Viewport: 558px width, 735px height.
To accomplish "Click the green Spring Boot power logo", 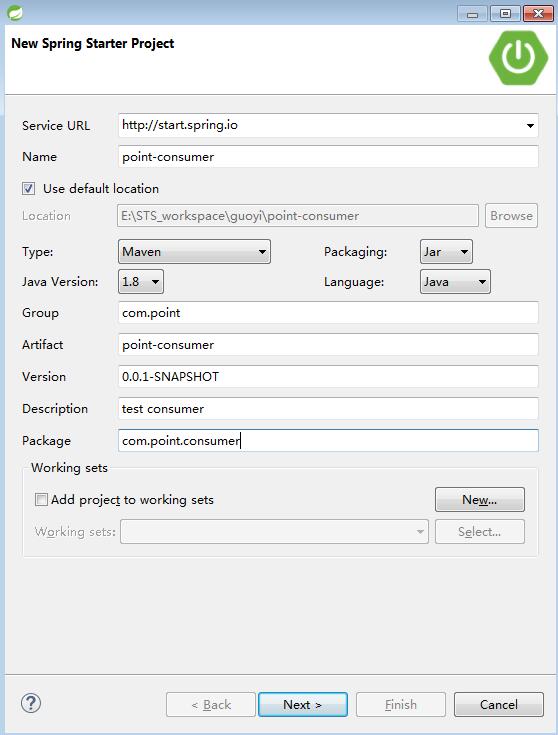I will click(518, 58).
